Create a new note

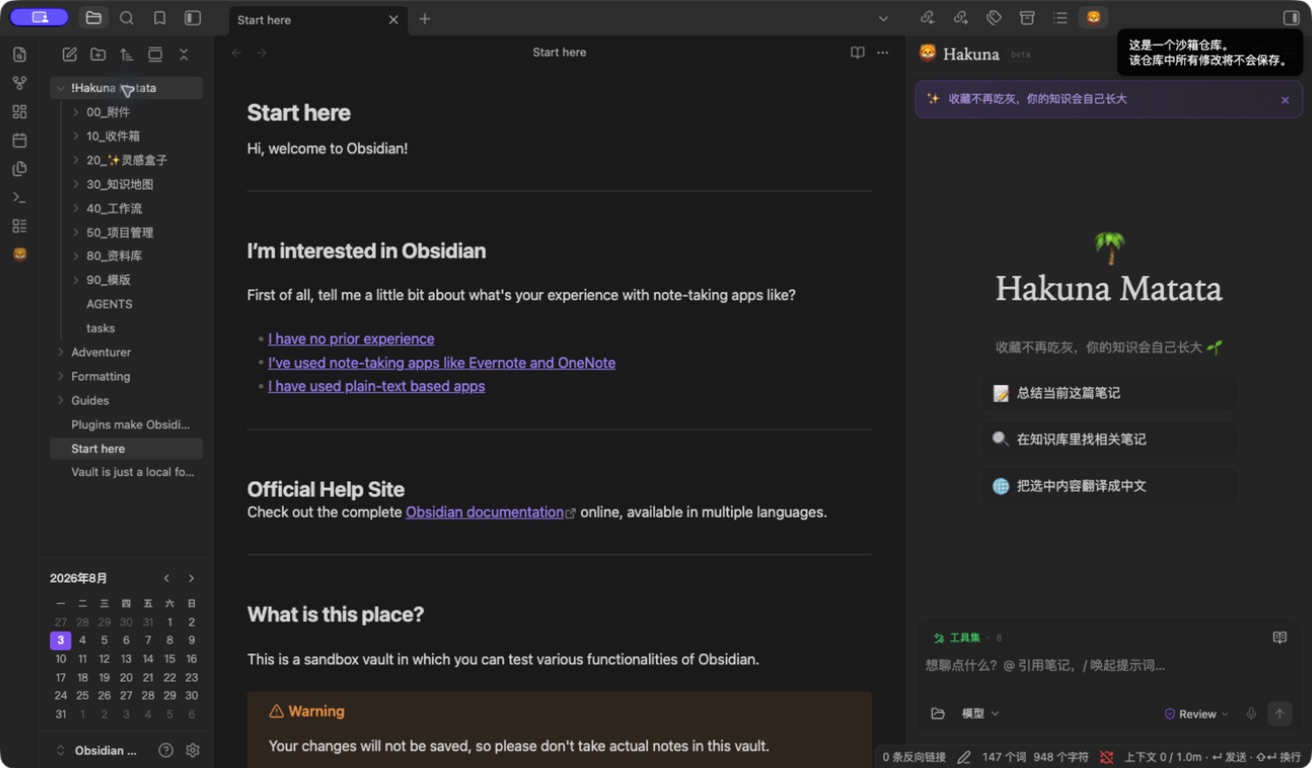[69, 55]
